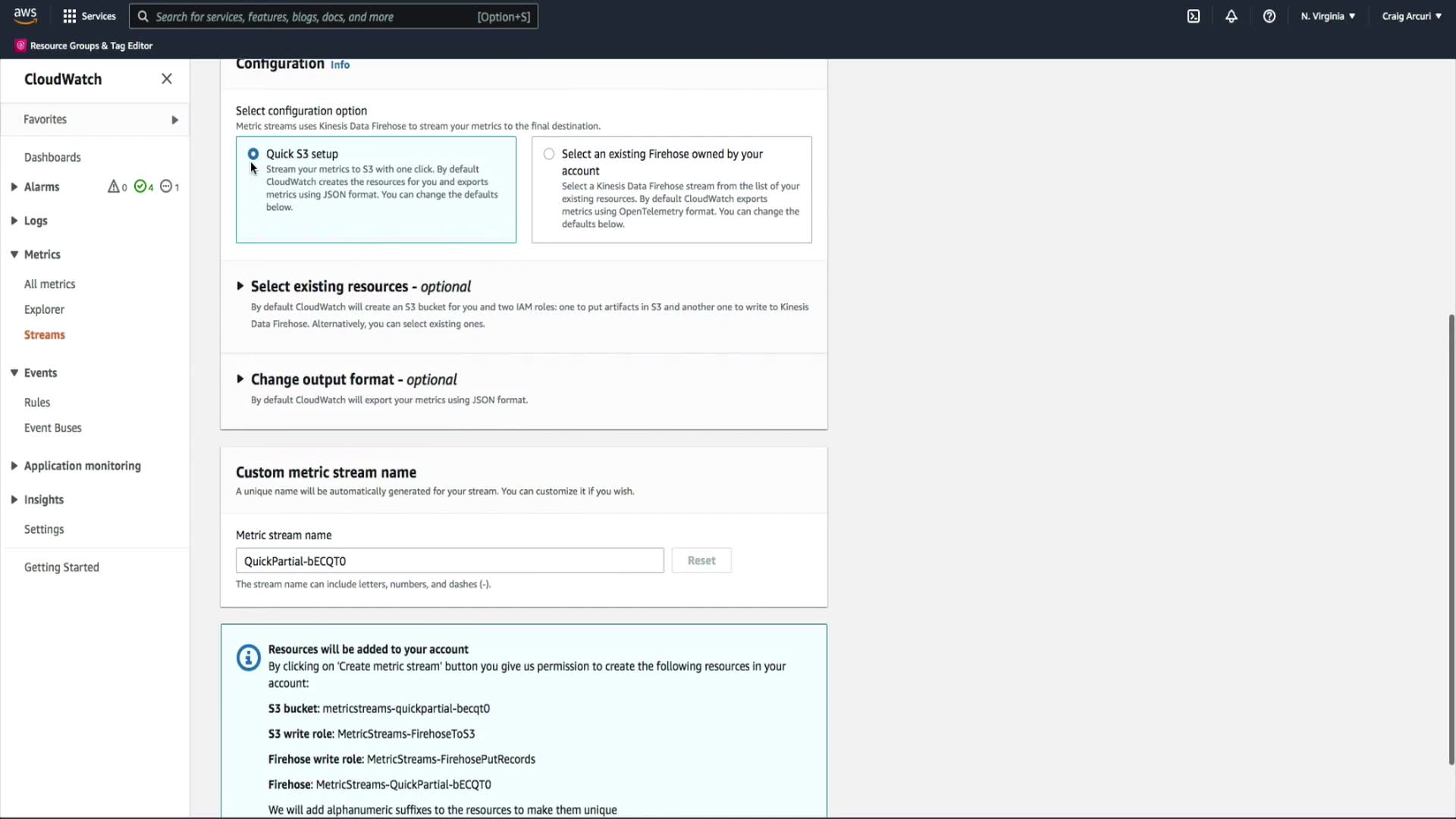Viewport: 1456px width, 819px height.
Task: Expand the Favorites sidebar arrow
Action: pos(175,120)
